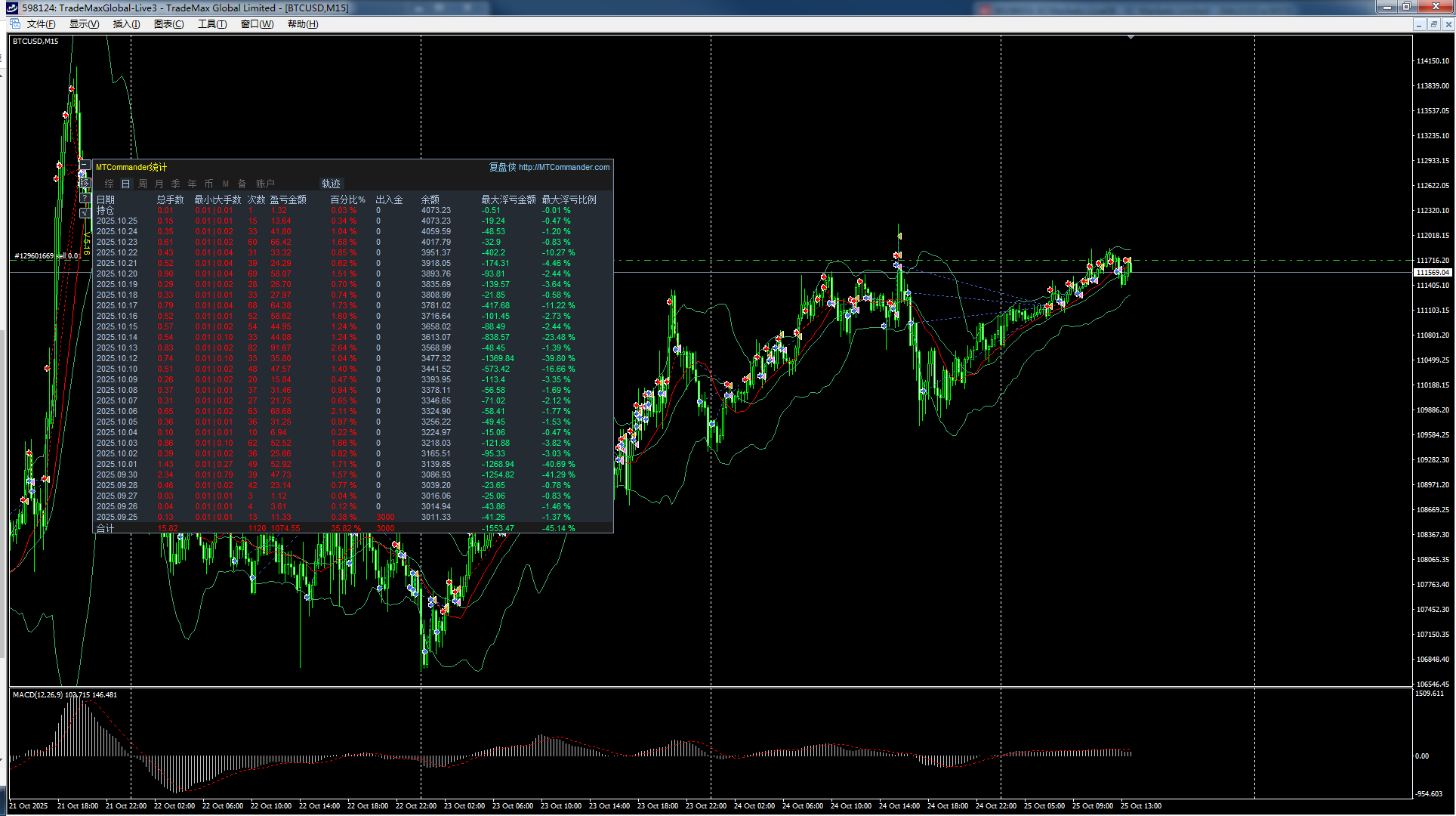Open the 账户 account tab
1456x816 pixels.
pyautogui.click(x=265, y=184)
